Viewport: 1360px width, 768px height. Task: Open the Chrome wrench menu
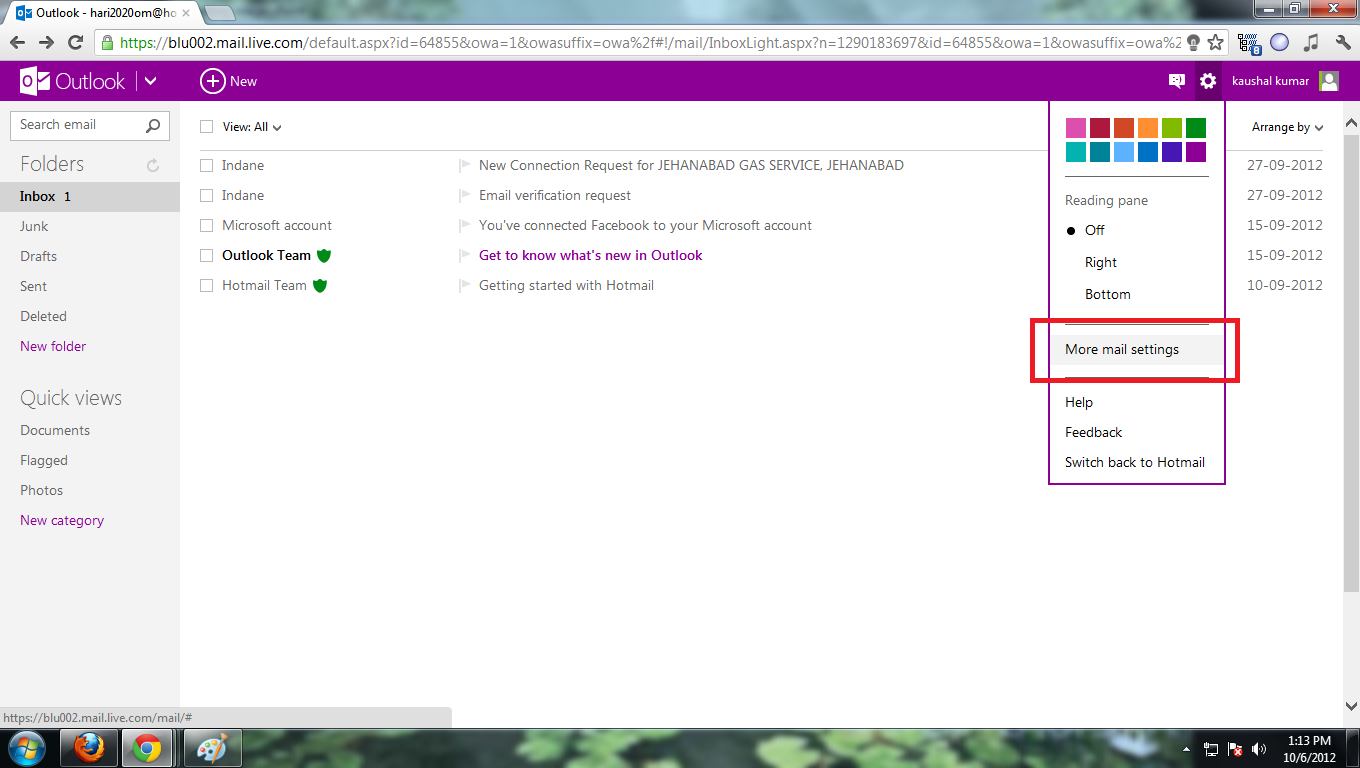coord(1342,43)
